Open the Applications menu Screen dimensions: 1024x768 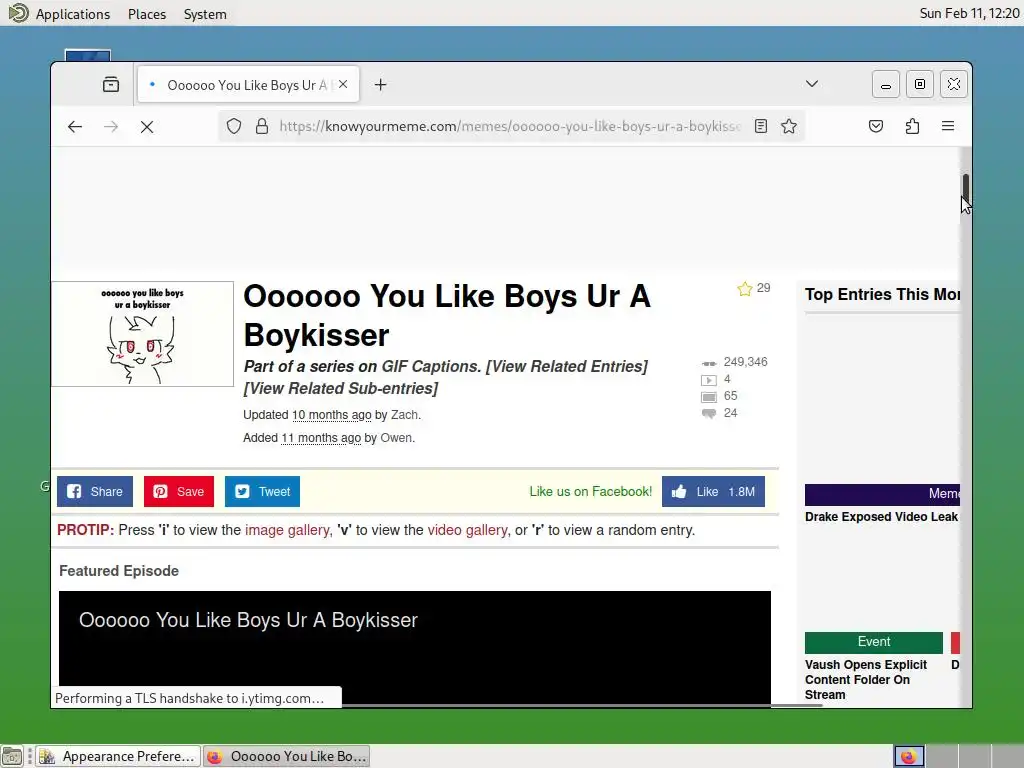click(72, 14)
